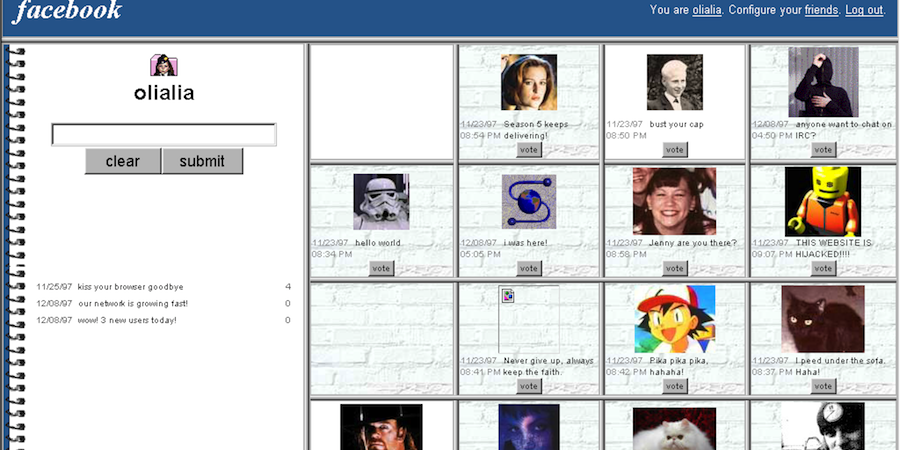Click the clear button
The image size is (900, 450).
(123, 161)
